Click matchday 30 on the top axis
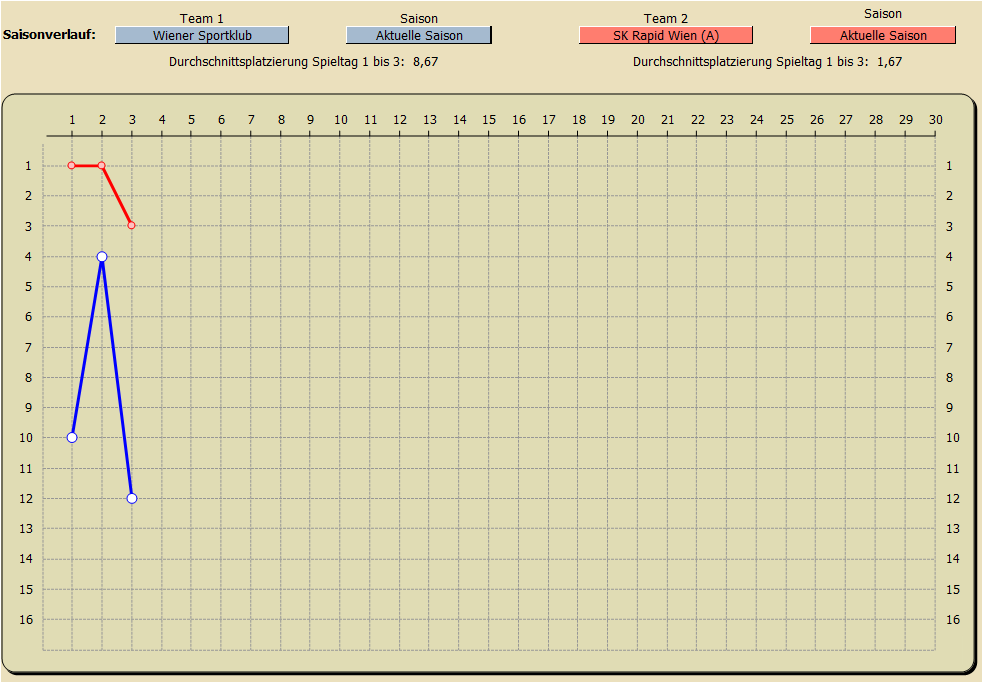Screen dimensions: 983x683 pyautogui.click(x=935, y=119)
